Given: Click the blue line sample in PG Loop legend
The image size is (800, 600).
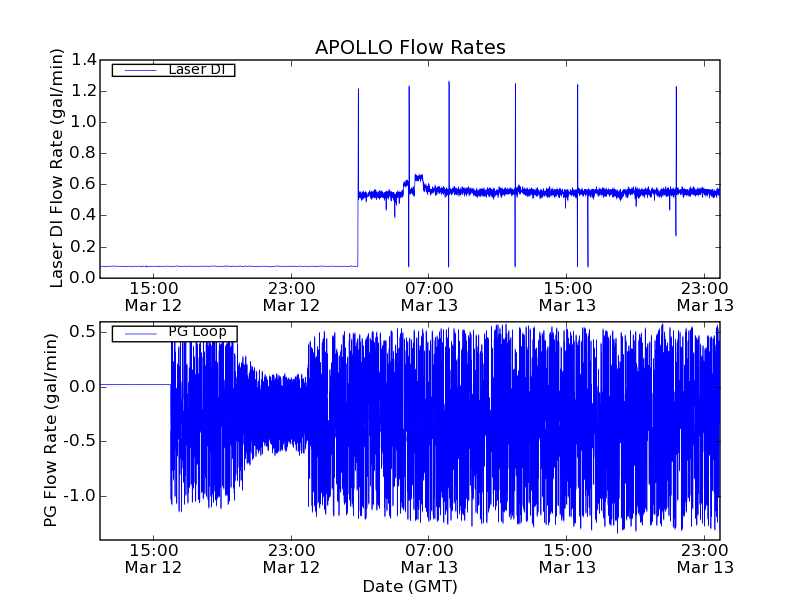Looking at the screenshot, I should tap(140, 334).
